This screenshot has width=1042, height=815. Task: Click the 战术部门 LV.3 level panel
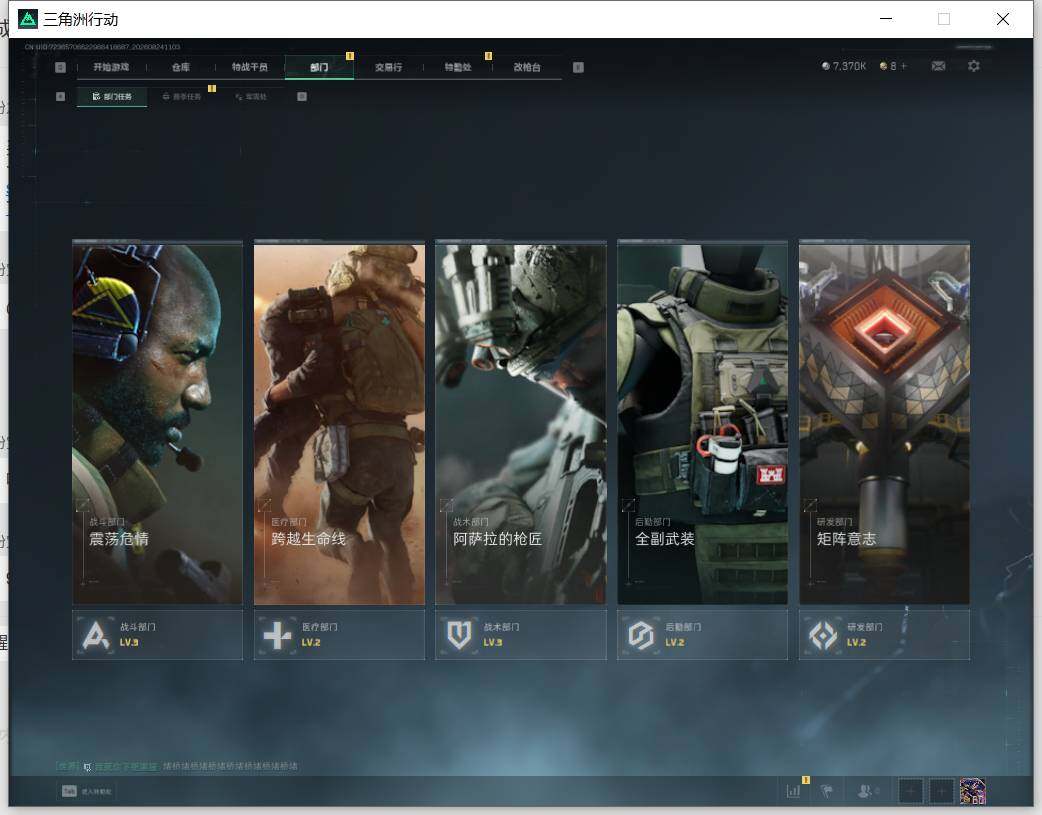tap(521, 635)
